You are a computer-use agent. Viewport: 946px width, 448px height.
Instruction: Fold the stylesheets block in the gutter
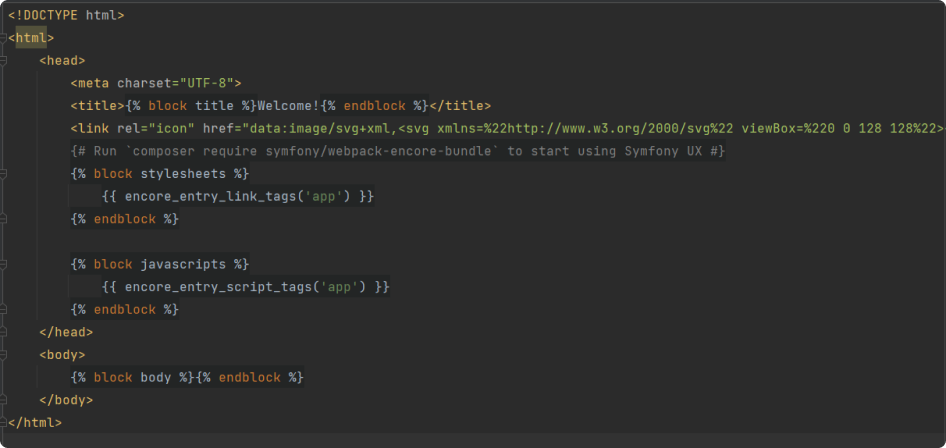coord(5,173)
